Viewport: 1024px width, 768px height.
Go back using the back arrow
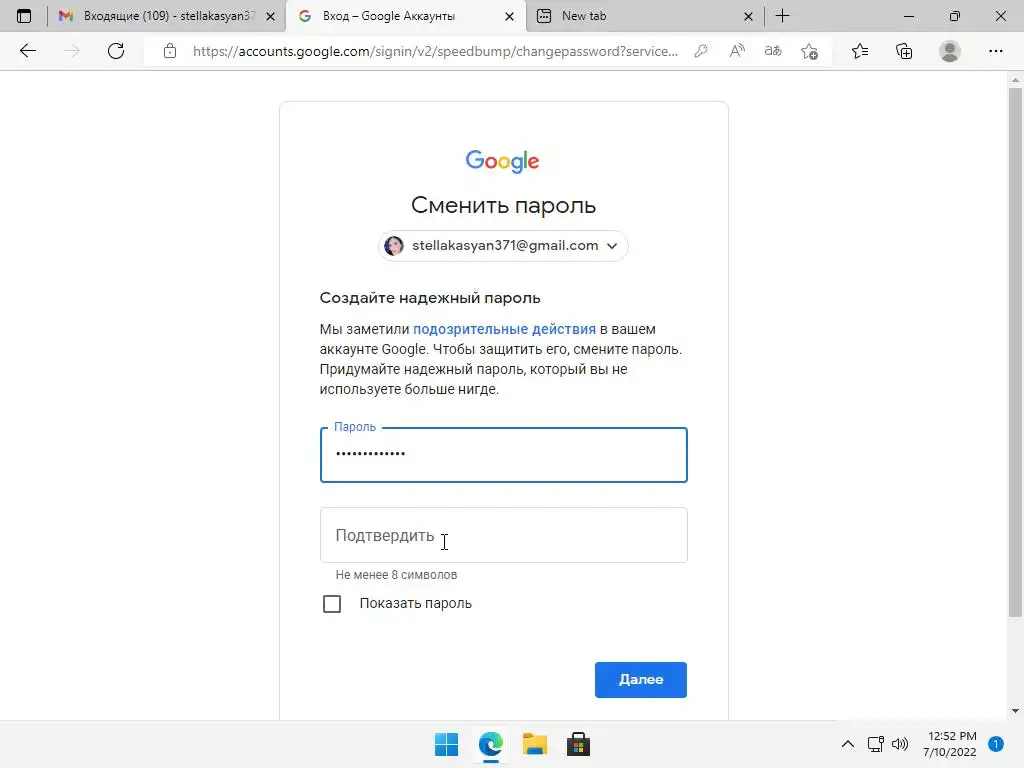(x=27, y=51)
